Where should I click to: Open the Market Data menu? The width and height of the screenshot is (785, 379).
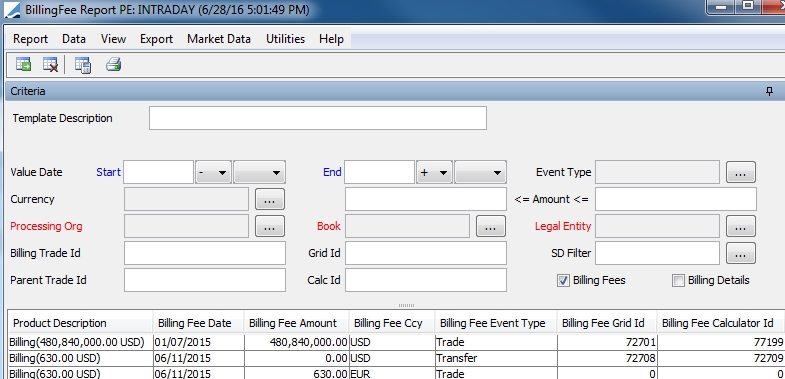(x=219, y=39)
